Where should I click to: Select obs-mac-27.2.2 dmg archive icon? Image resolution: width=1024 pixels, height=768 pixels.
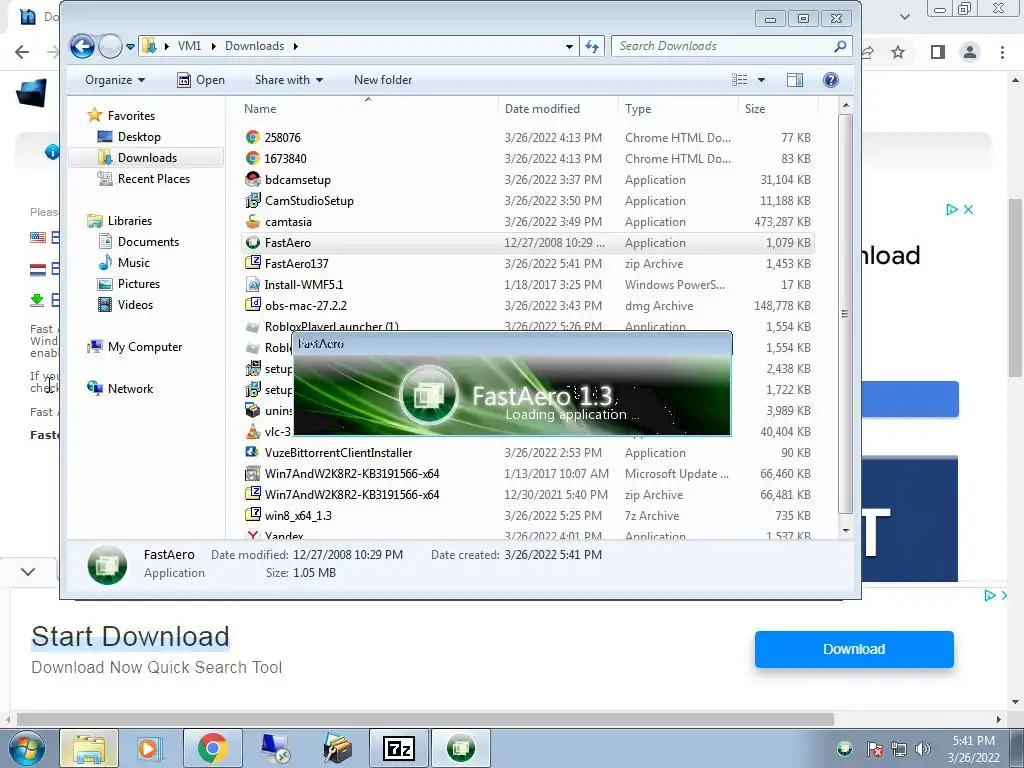(x=253, y=306)
